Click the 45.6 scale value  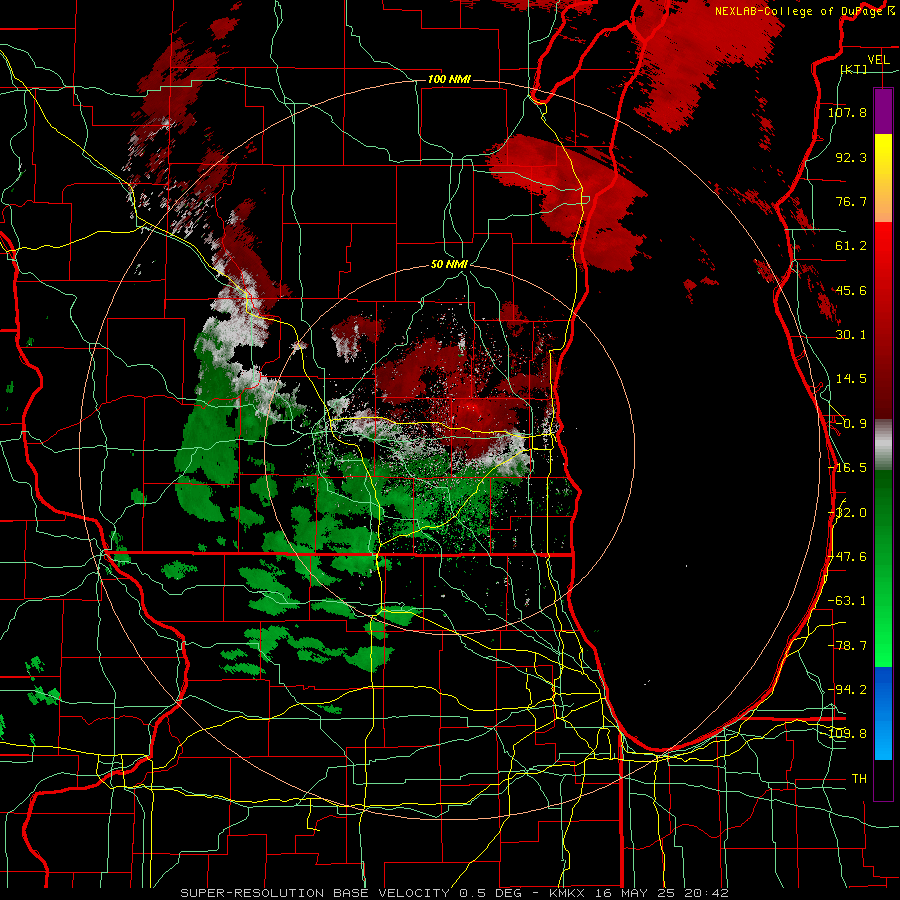click(851, 290)
